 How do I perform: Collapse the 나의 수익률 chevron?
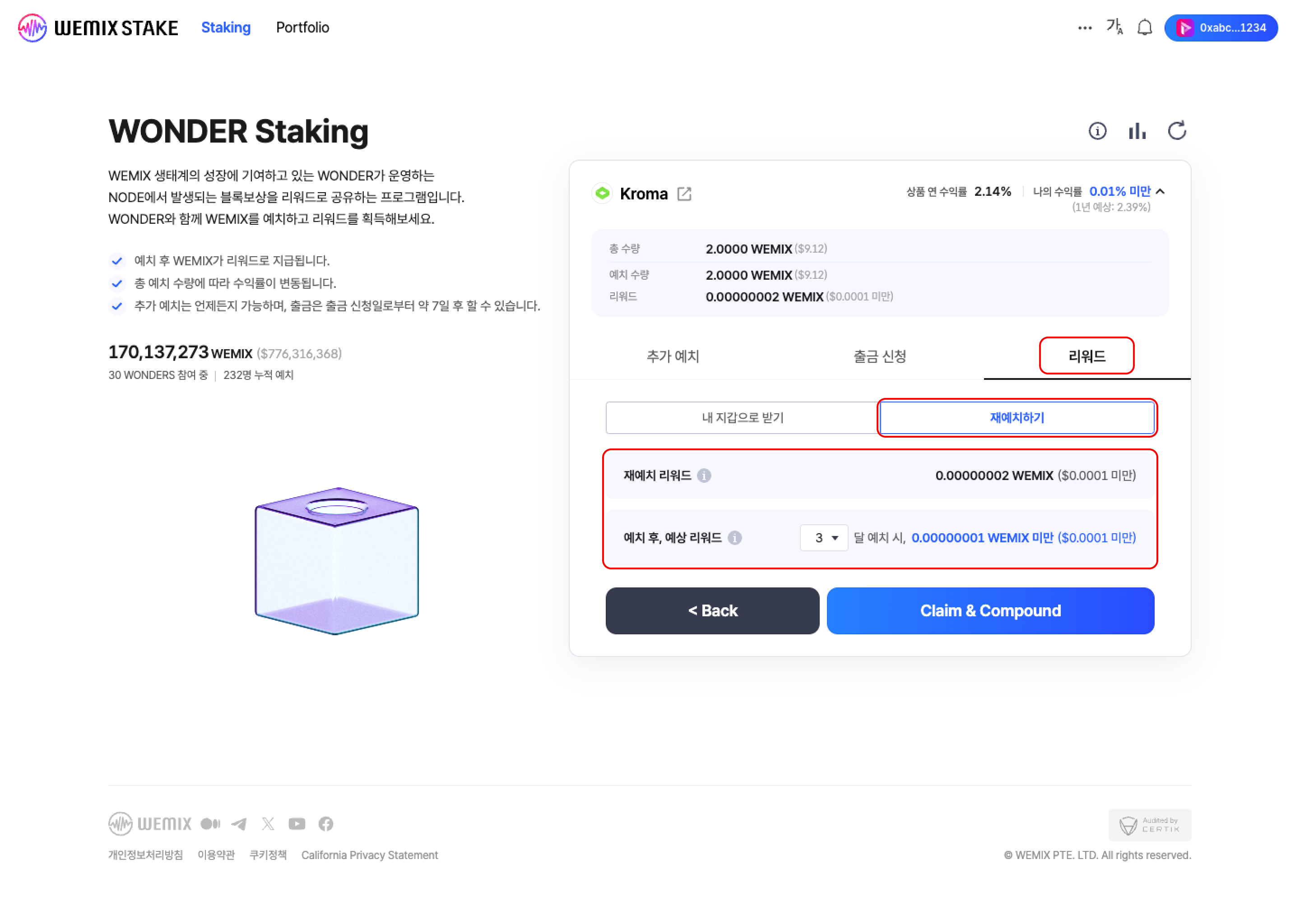(x=1161, y=192)
